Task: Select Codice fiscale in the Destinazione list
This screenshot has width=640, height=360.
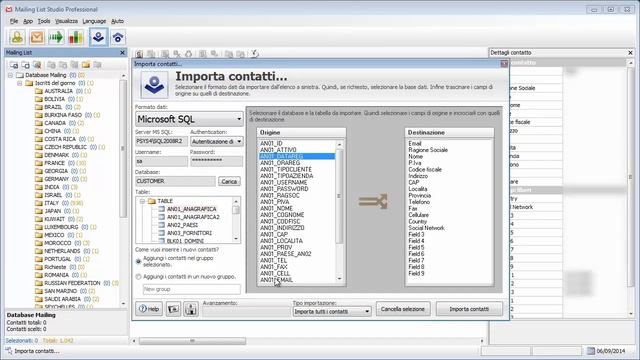Action: 425,169
